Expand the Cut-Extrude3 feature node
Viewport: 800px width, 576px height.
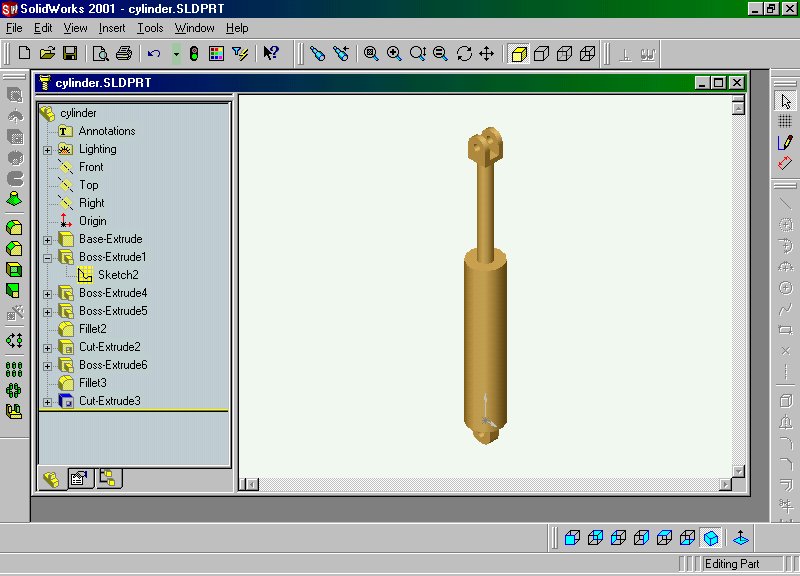pyautogui.click(x=47, y=401)
